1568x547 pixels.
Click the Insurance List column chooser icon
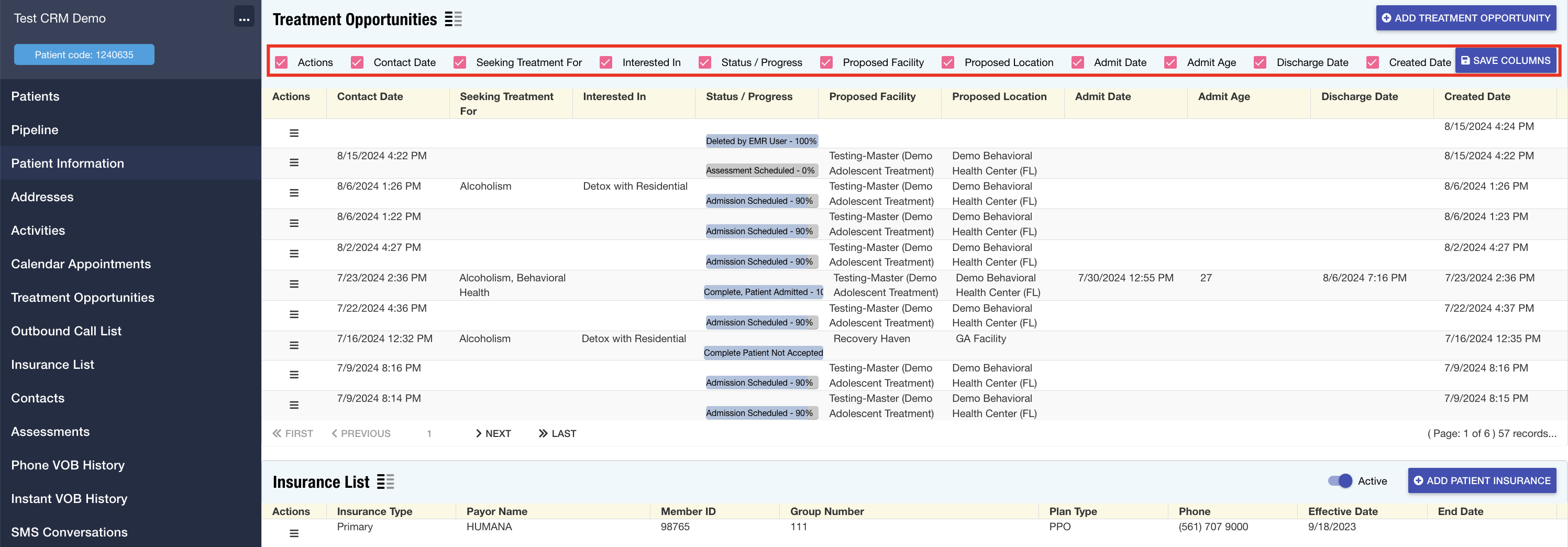click(x=385, y=482)
